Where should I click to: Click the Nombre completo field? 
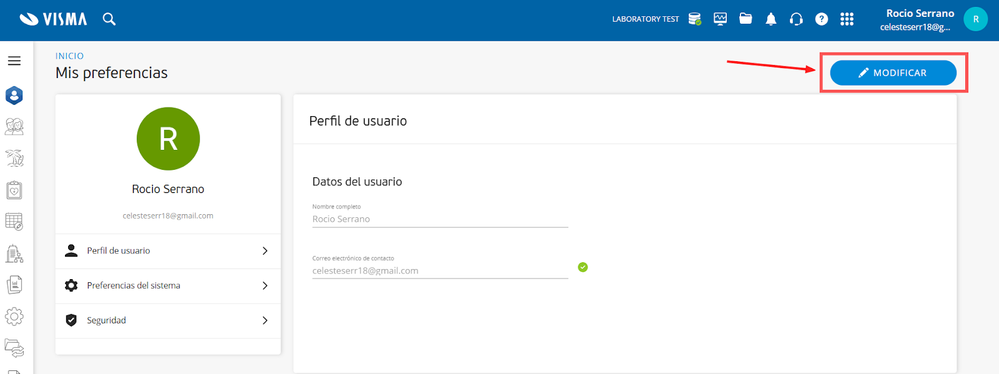pyautogui.click(x=440, y=219)
